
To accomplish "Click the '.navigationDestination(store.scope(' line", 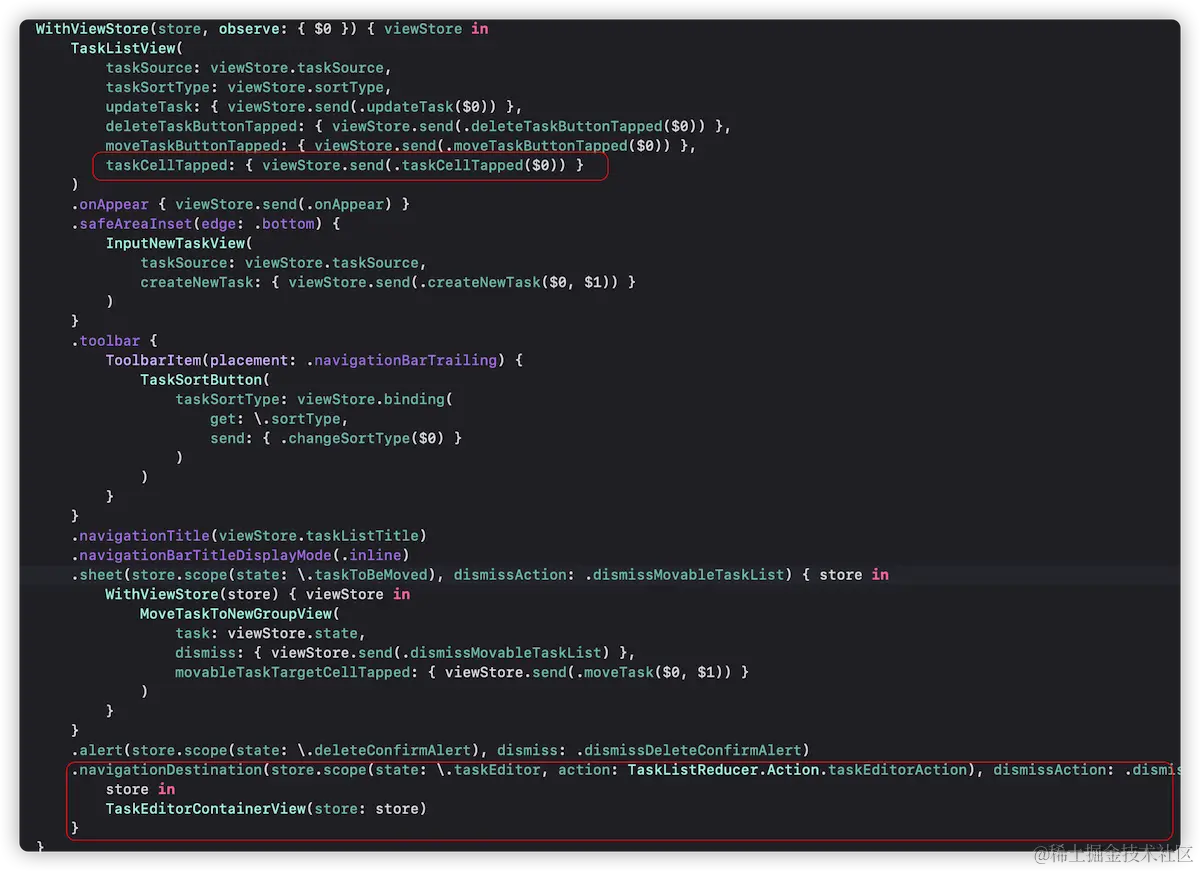I will click(x=625, y=770).
